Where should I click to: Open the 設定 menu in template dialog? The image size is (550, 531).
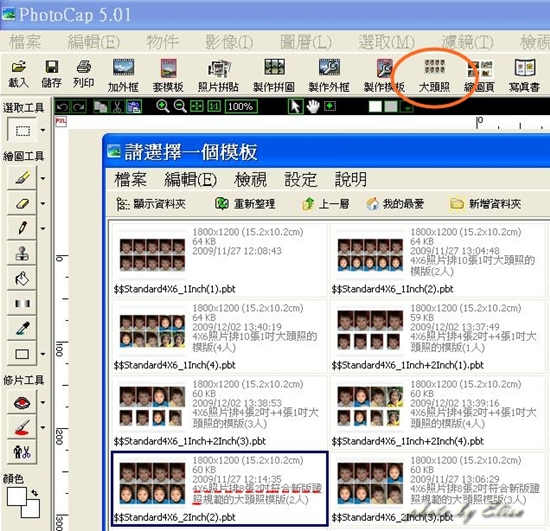pyautogui.click(x=301, y=179)
